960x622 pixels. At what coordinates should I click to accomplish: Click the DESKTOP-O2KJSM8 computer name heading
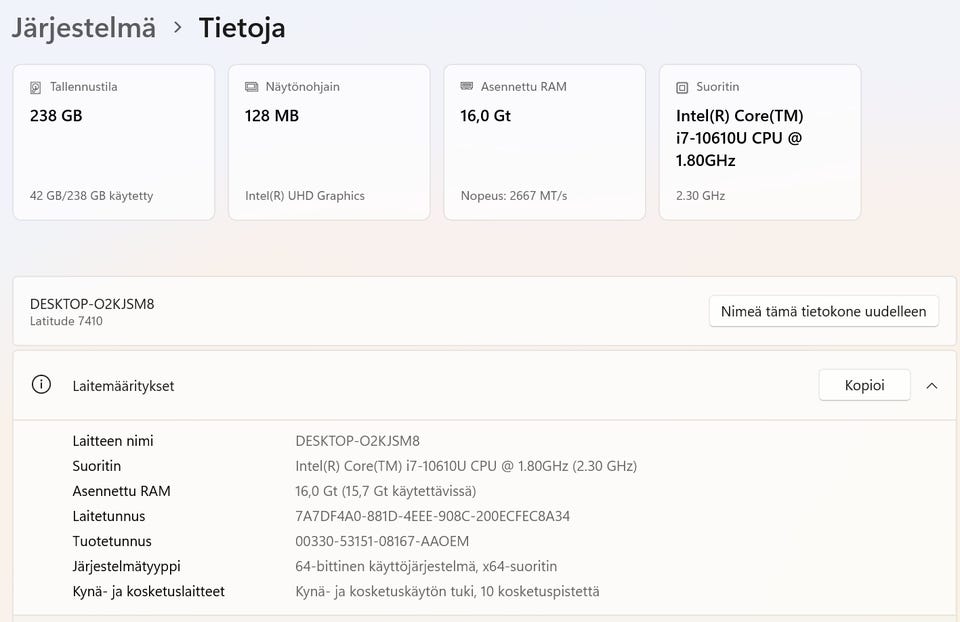[x=92, y=304]
